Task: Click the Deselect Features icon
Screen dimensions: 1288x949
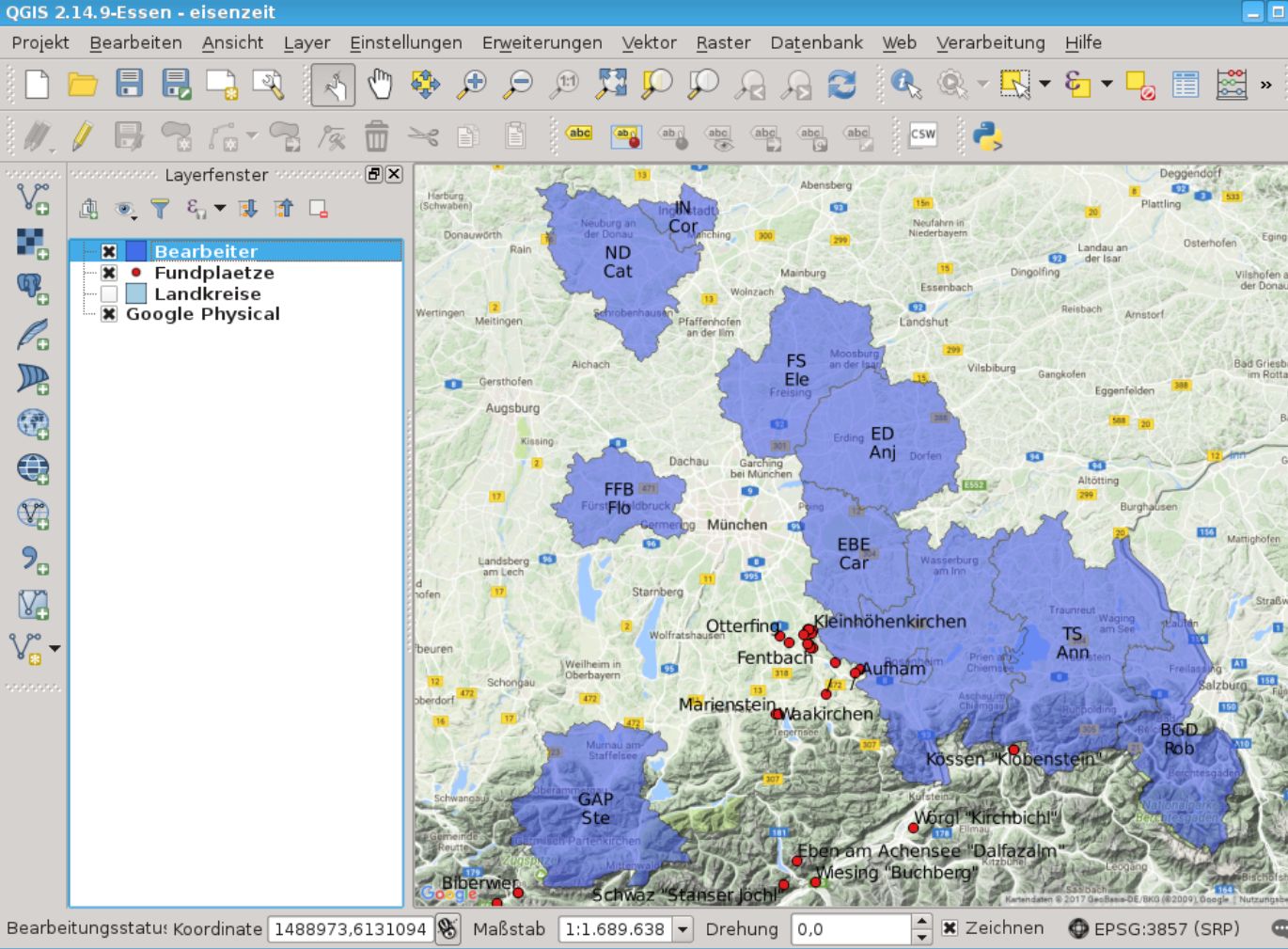Action: pyautogui.click(x=1139, y=85)
